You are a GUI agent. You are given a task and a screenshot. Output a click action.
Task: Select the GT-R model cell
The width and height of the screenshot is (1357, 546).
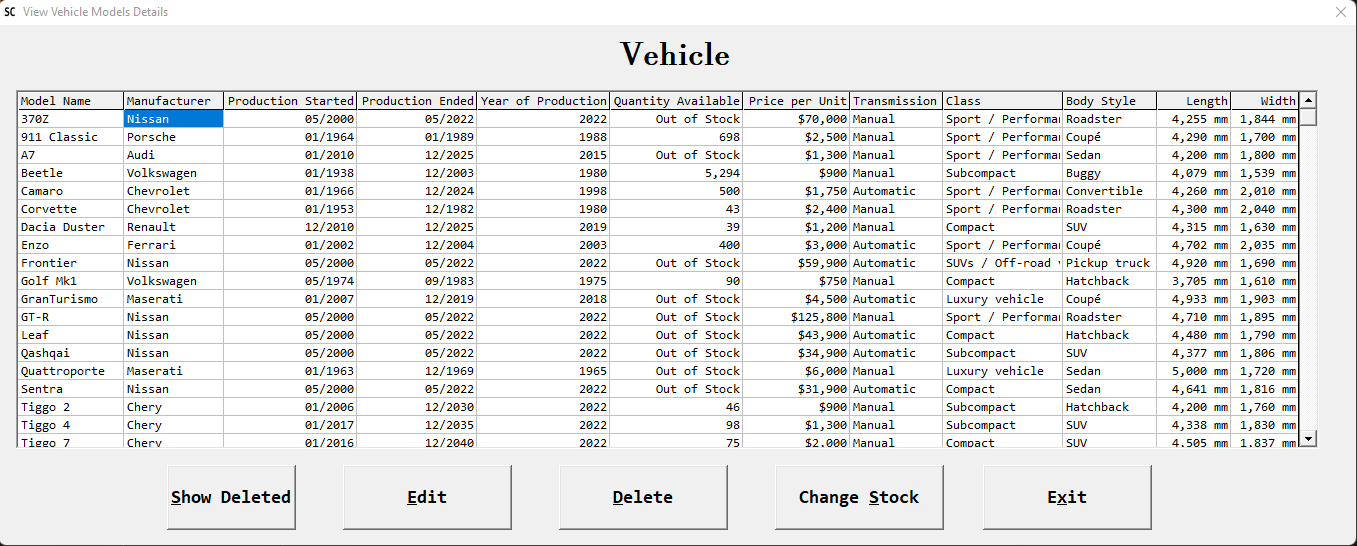[x=71, y=317]
